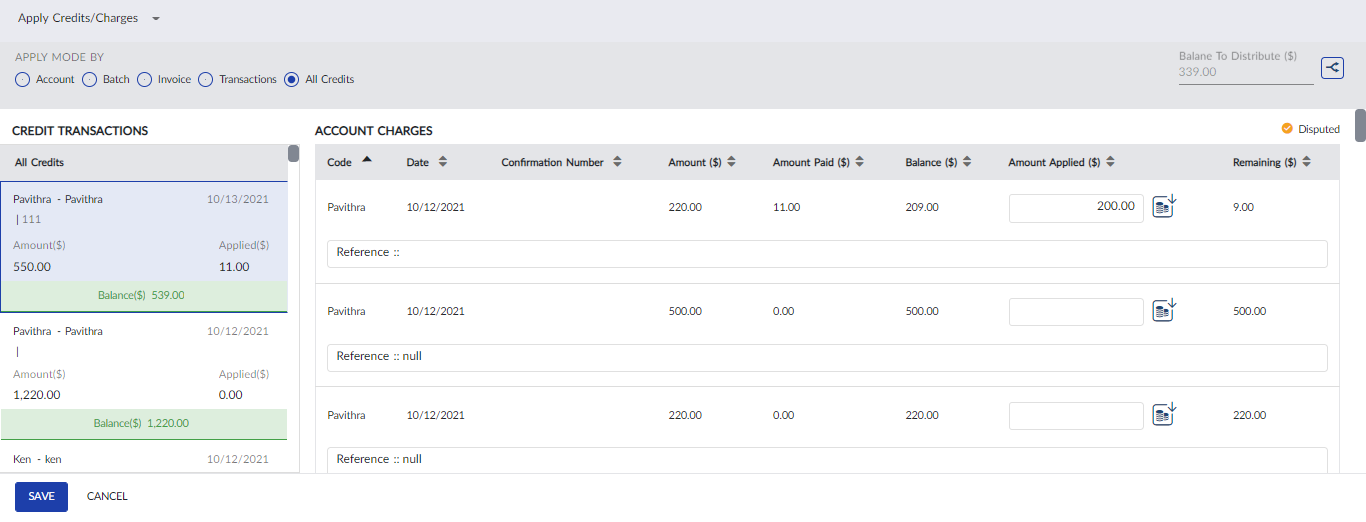Click auto-apply icon for the 209.00 balance row
1366x522 pixels.
pos(1164,207)
